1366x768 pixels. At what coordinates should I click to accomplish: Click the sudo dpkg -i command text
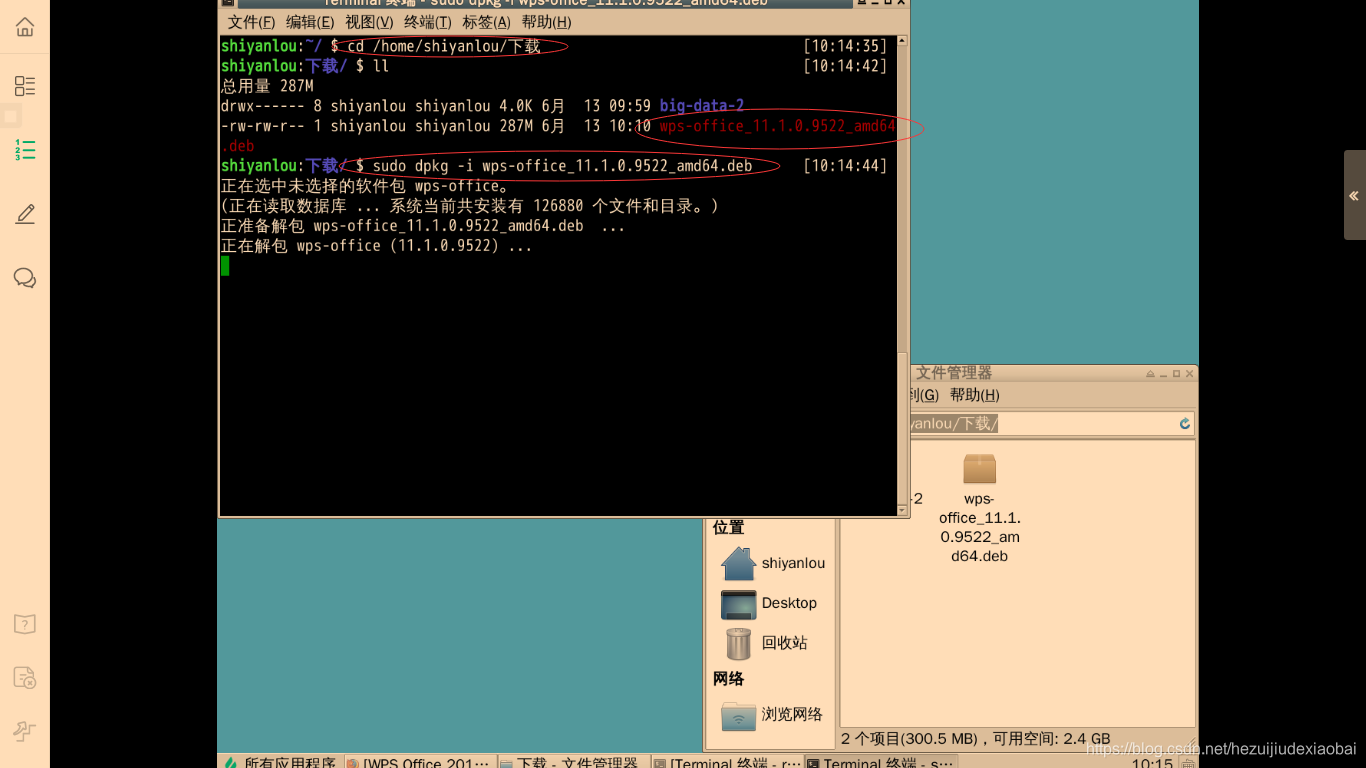click(562, 166)
